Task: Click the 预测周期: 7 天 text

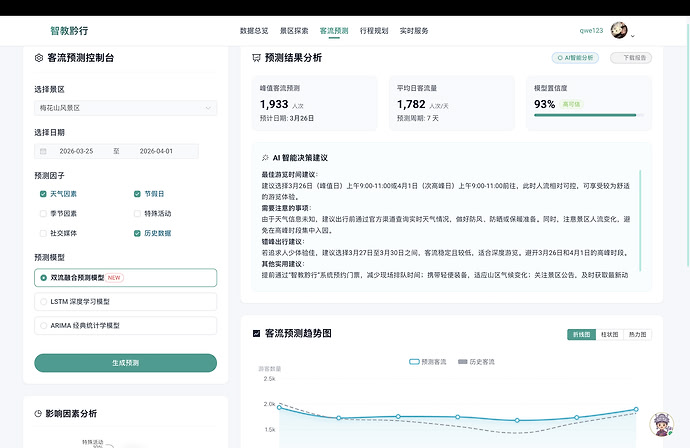Action: click(x=418, y=118)
